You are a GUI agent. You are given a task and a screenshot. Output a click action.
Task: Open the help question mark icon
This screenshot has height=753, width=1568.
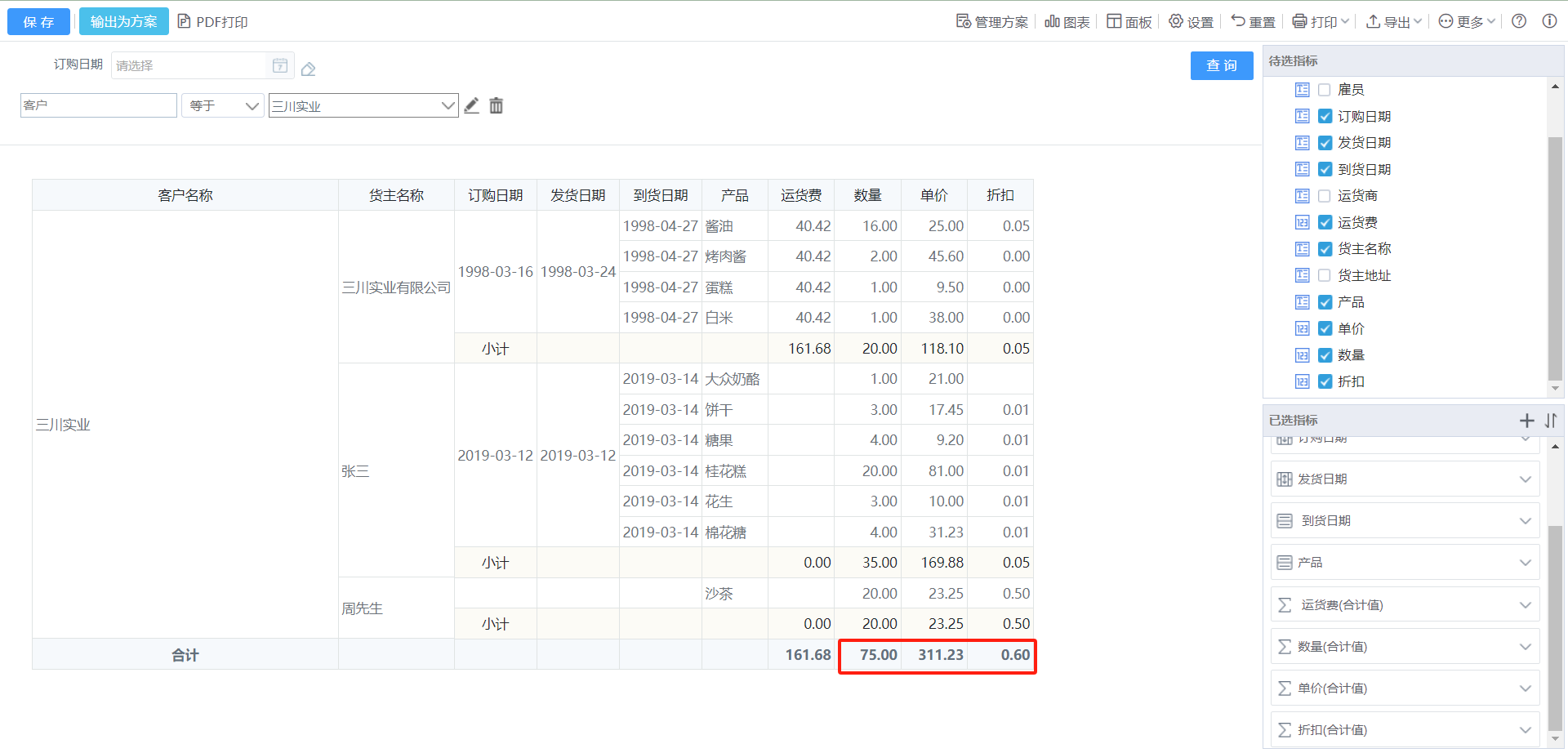click(x=1518, y=21)
